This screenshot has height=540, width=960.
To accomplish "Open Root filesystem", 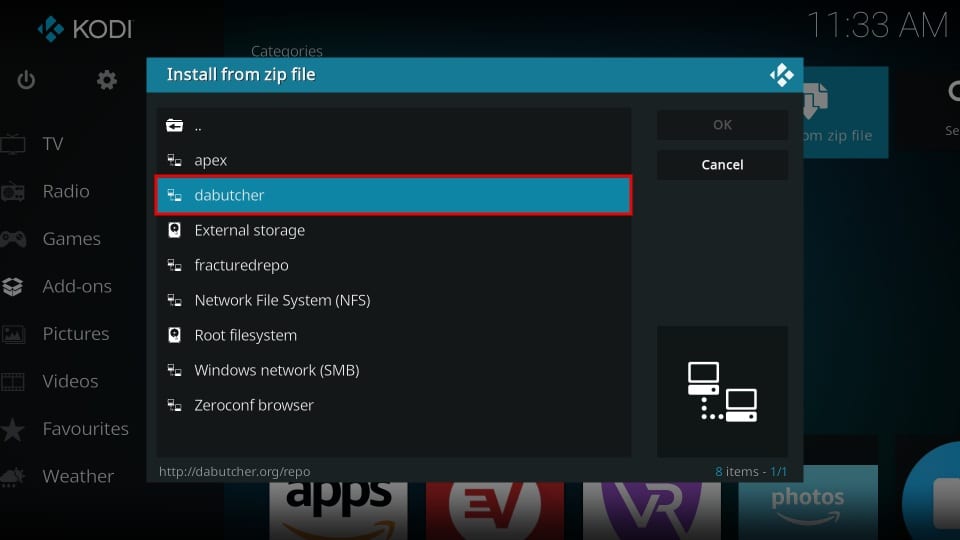I will tap(394, 335).
